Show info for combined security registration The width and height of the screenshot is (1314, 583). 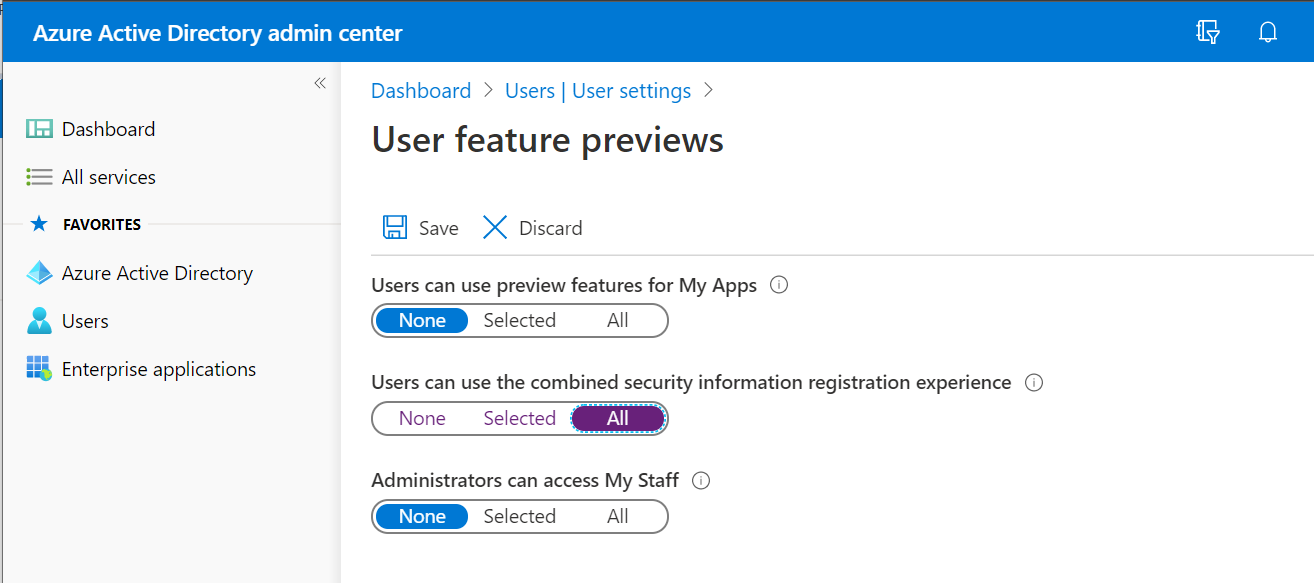1034,382
